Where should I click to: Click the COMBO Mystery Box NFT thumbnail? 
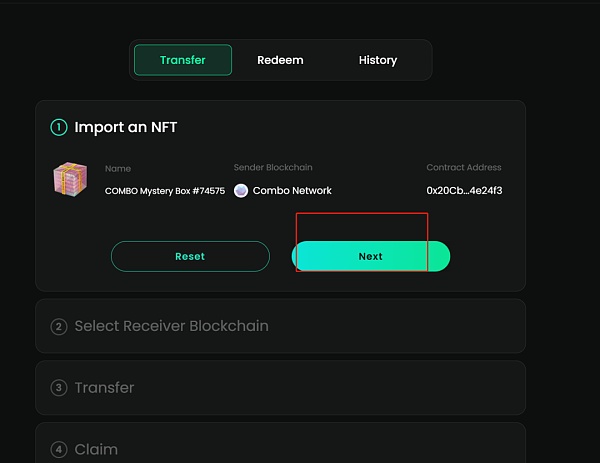point(70,180)
